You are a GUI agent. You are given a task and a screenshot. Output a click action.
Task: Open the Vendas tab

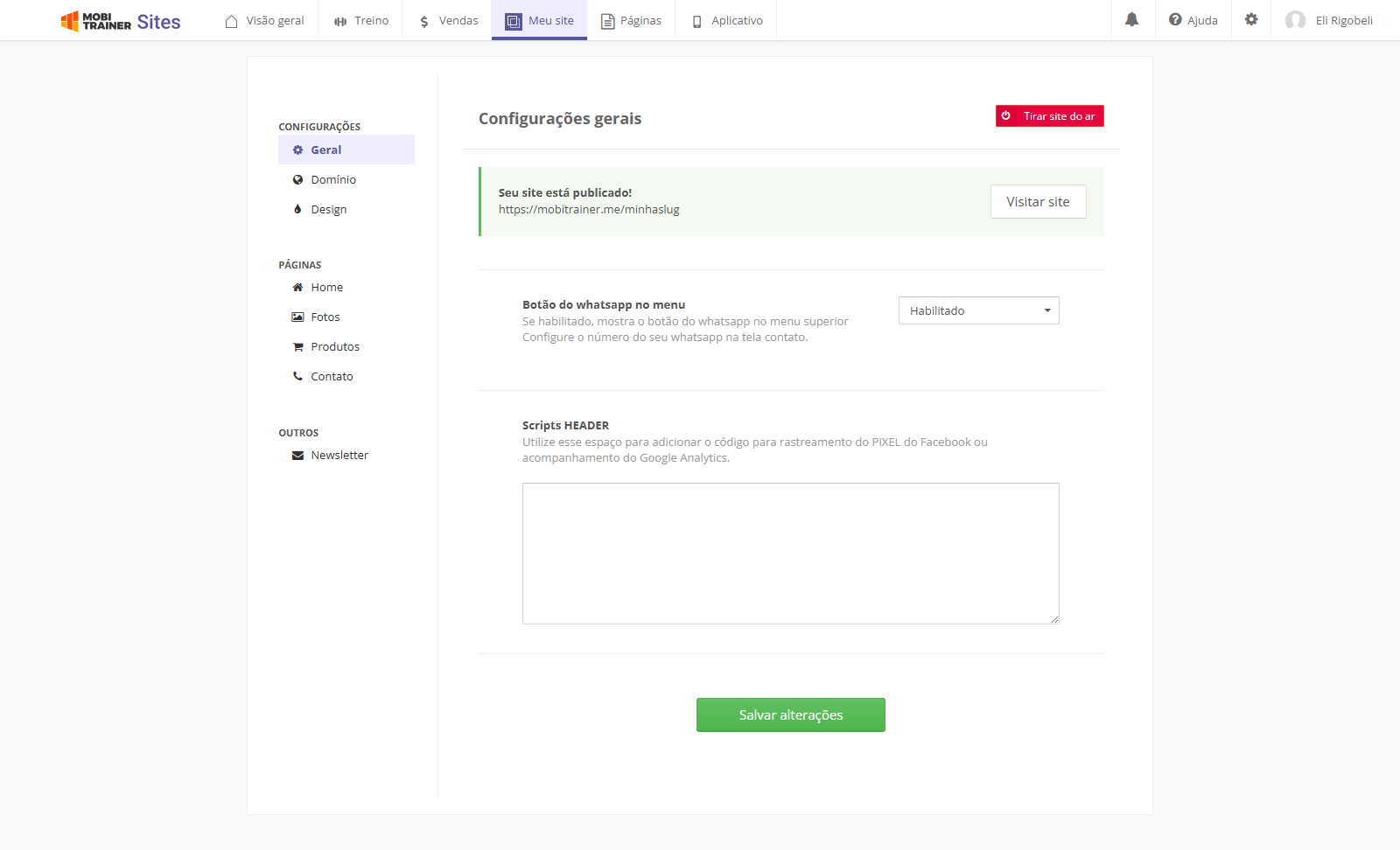448,20
